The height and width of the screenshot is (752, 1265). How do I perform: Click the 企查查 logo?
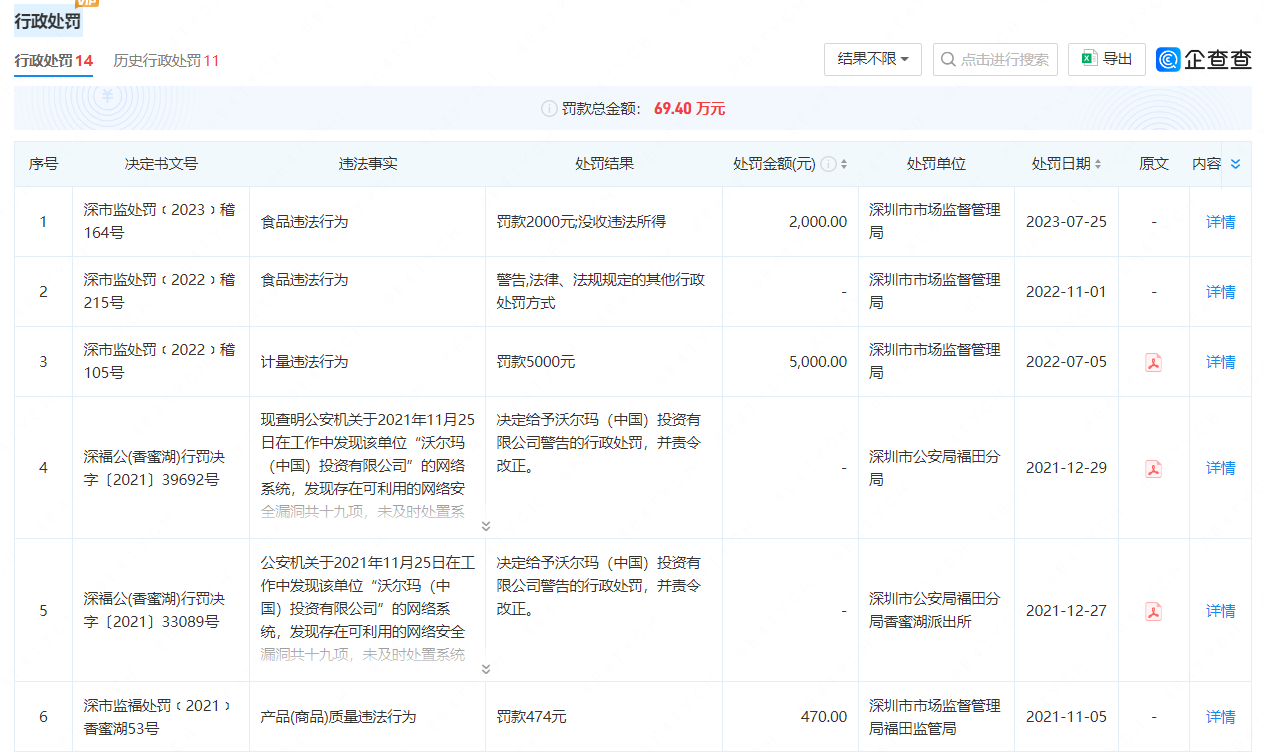(x=1204, y=60)
